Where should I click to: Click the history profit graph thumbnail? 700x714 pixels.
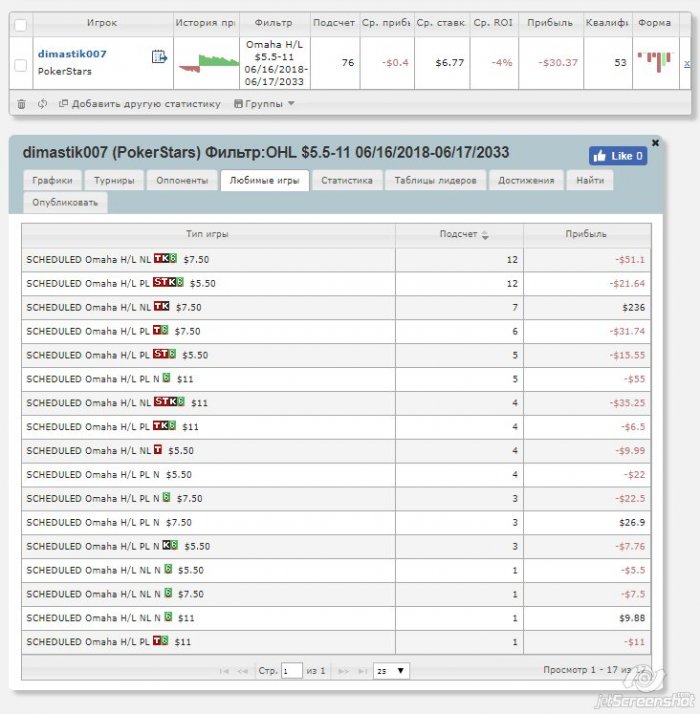(205, 62)
